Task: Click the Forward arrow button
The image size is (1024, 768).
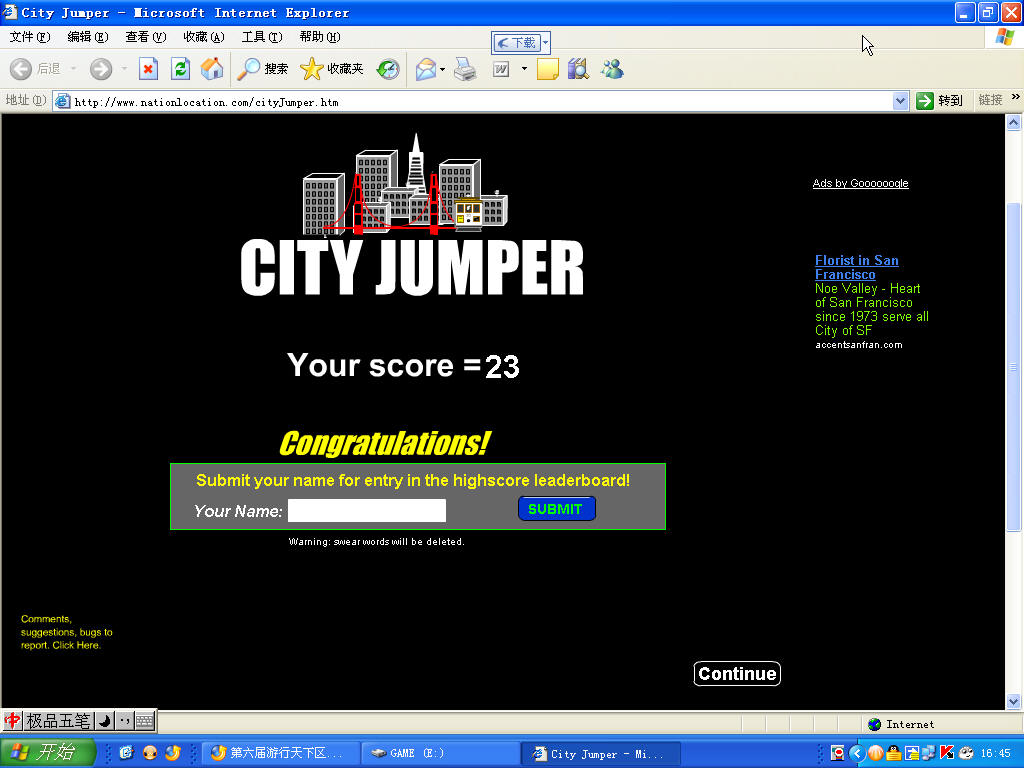Action: point(101,69)
